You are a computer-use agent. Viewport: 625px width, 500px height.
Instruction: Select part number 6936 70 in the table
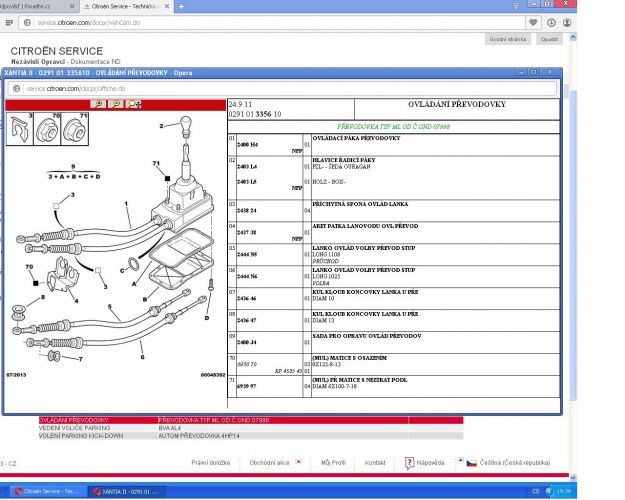pos(247,364)
